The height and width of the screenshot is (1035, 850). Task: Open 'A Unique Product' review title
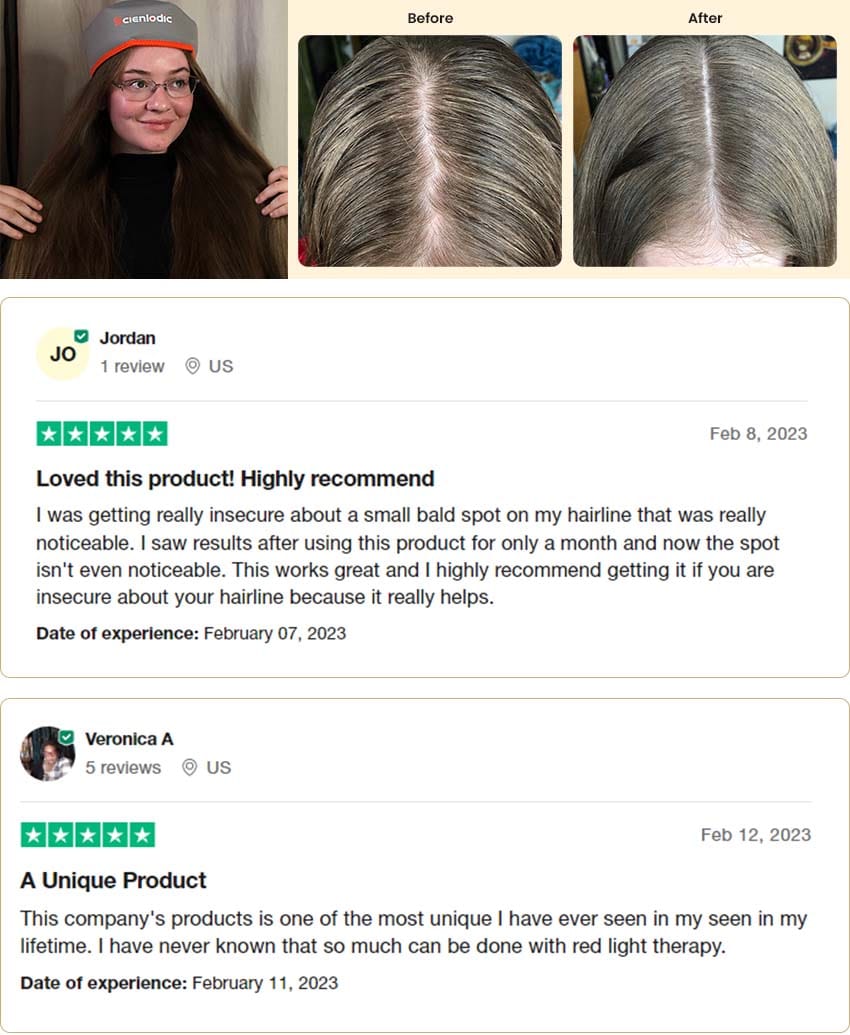coord(113,881)
